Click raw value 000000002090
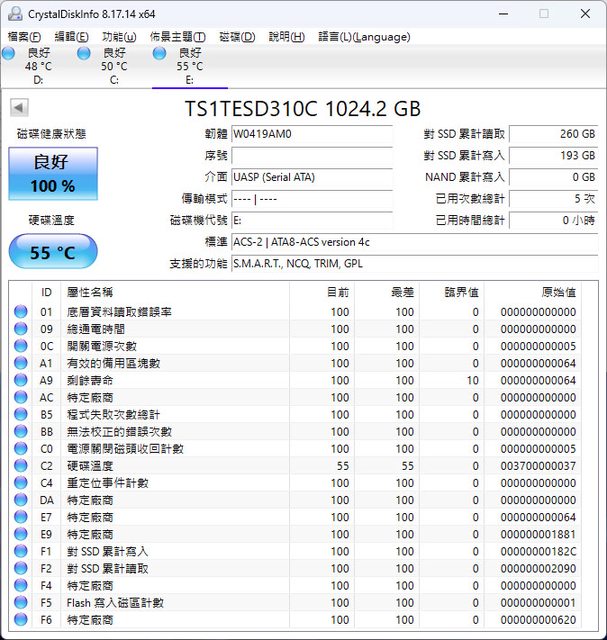Viewport: 607px width, 640px height. 538,569
